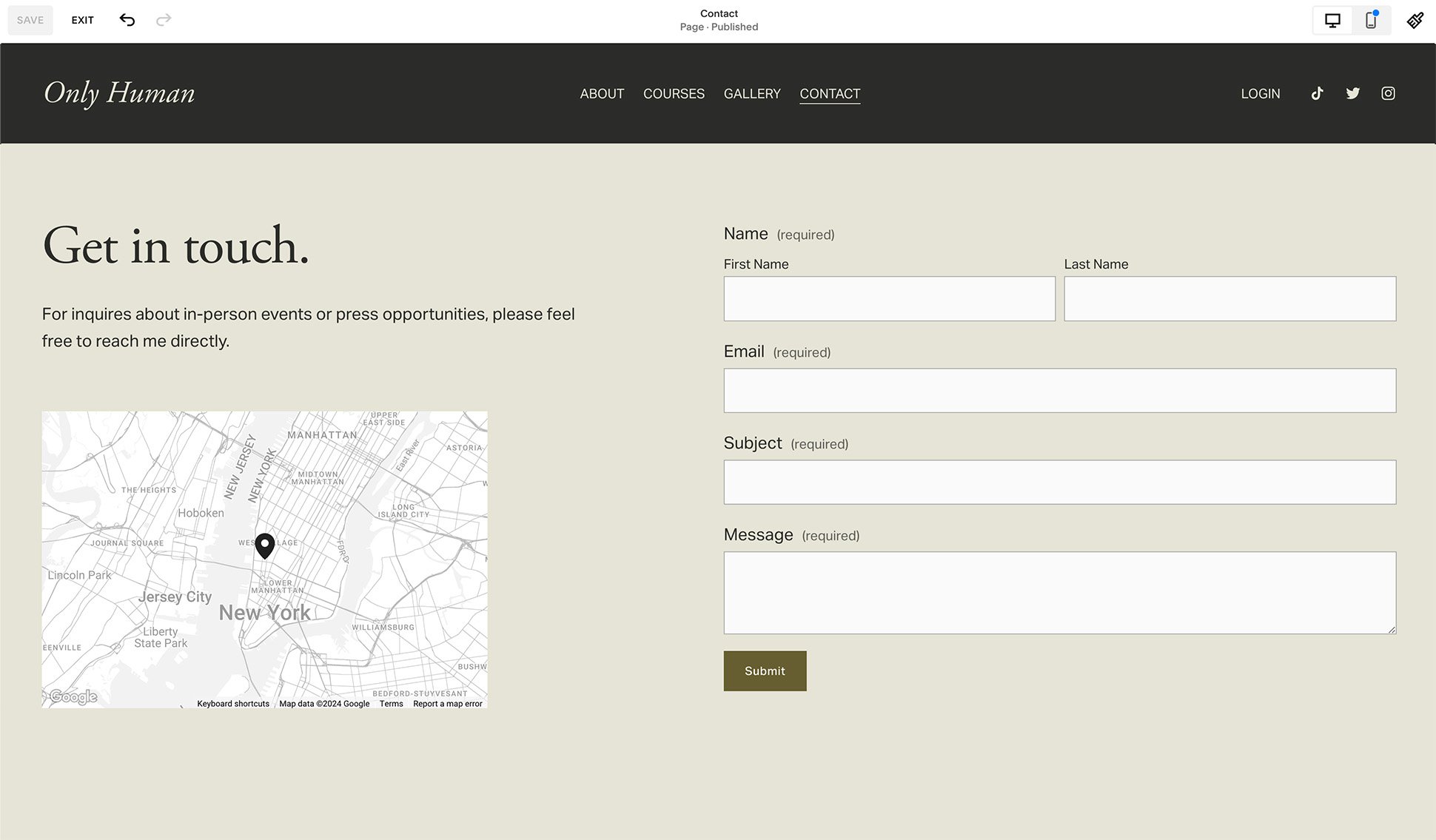The width and height of the screenshot is (1436, 840).
Task: Open the LOGIN link
Action: 1260,93
